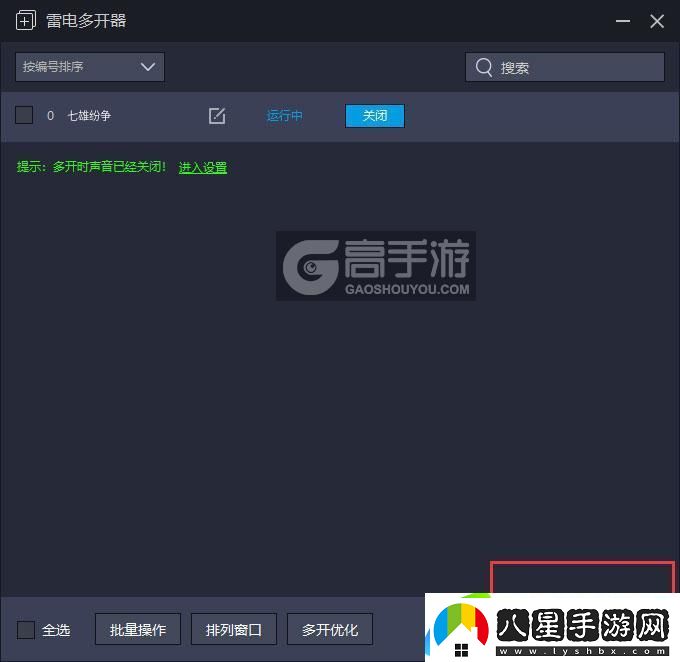Click the 批量操作 button
Screen dimensions: 680x662
coord(137,629)
